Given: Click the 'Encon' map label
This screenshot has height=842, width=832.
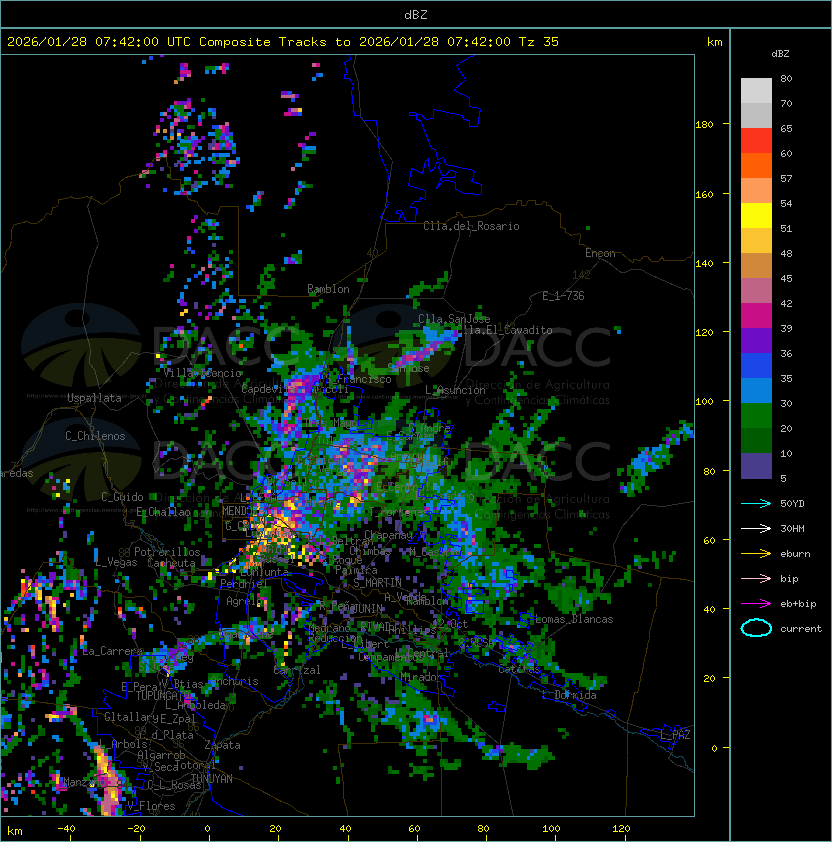Looking at the screenshot, I should (600, 253).
